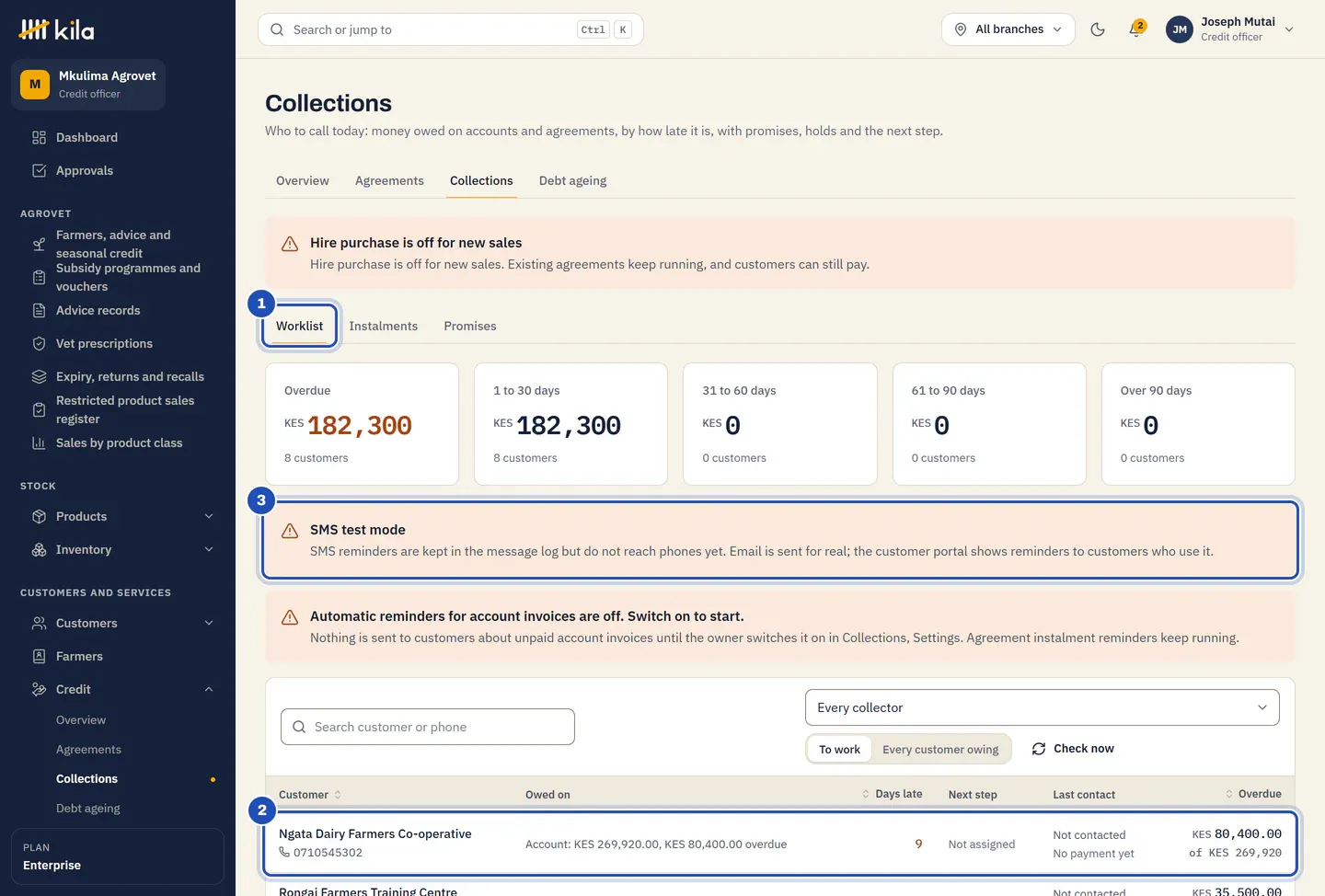This screenshot has width=1325, height=896.
Task: Open notifications bell icon
Action: click(1136, 29)
